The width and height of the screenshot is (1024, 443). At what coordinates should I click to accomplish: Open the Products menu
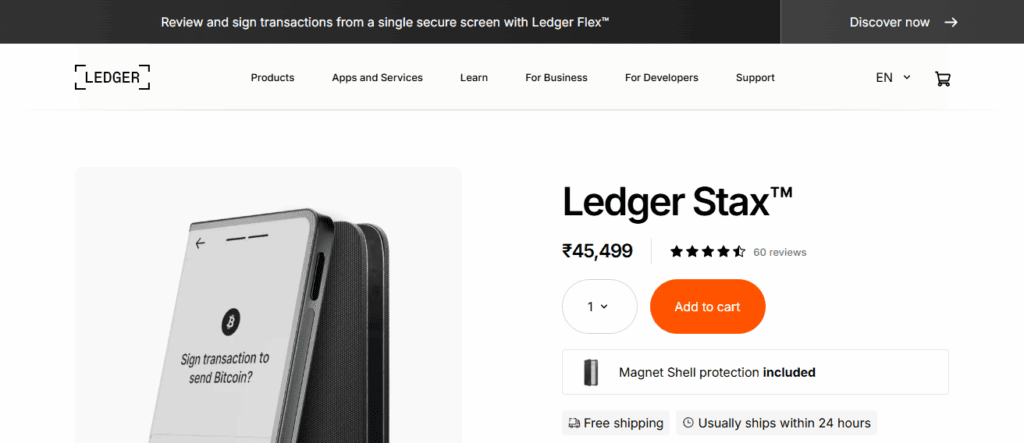[272, 77]
